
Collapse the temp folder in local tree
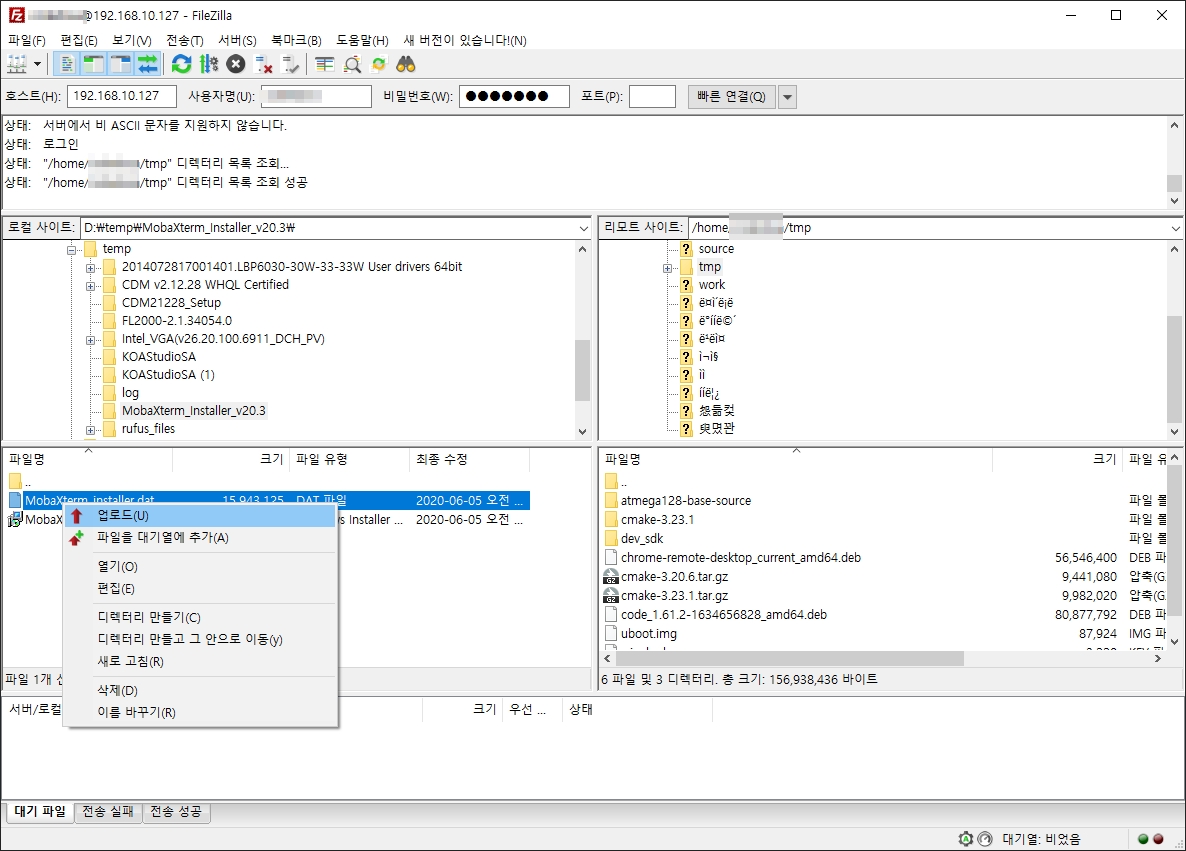click(x=71, y=250)
